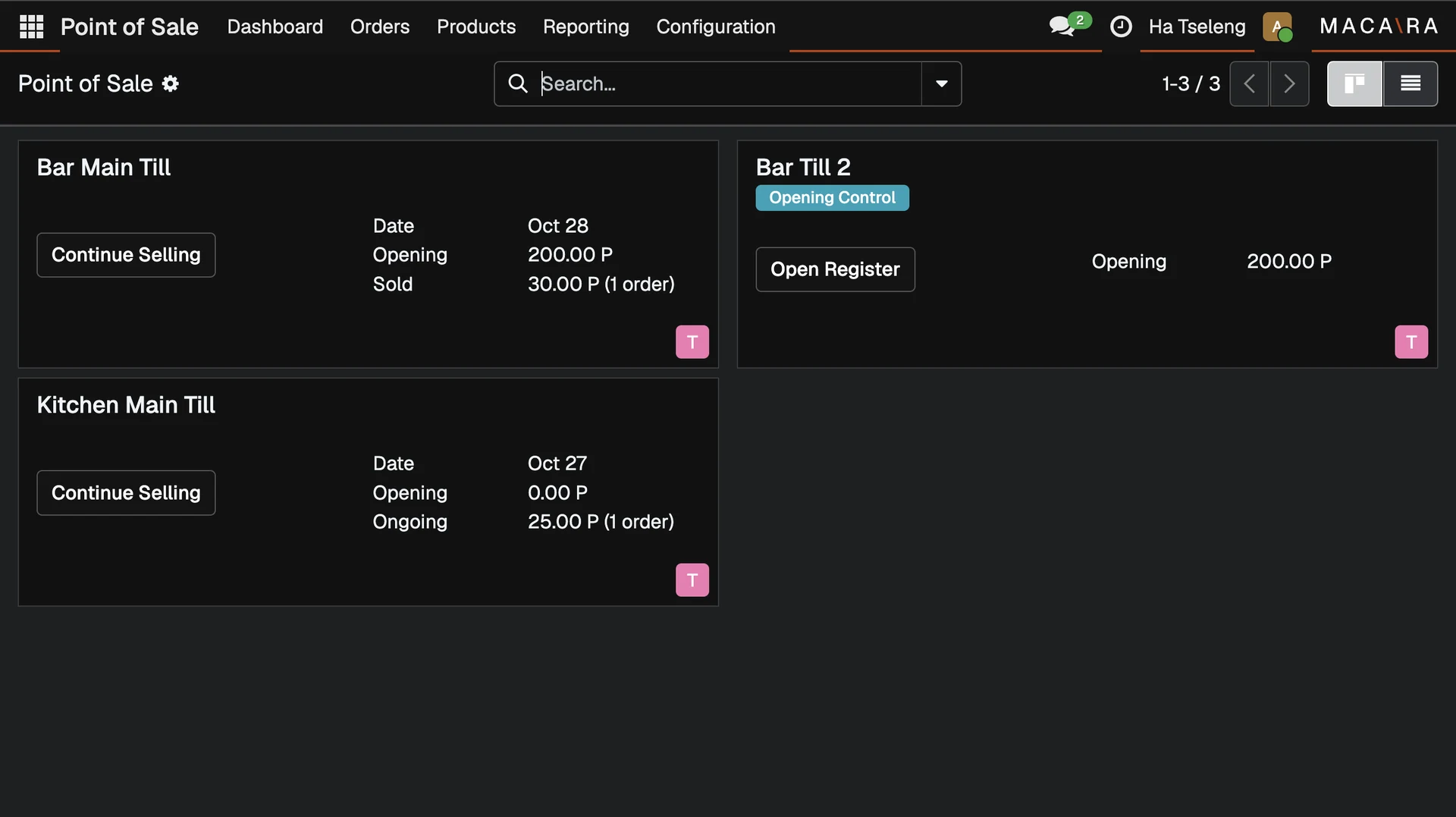Viewport: 1456px width, 817px height.
Task: Open the Reporting menu
Action: pyautogui.click(x=586, y=27)
